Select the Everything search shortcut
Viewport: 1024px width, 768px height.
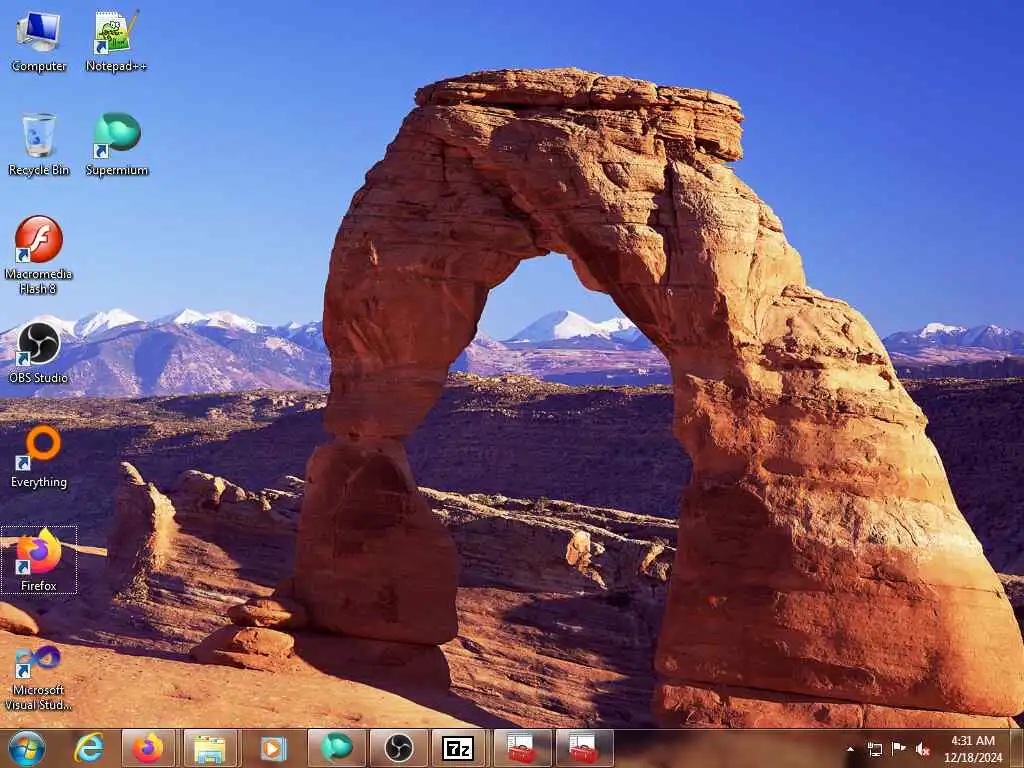[x=39, y=456]
